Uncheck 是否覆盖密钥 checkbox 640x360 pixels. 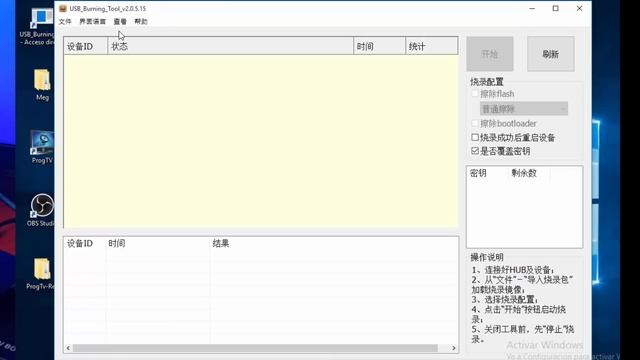point(475,151)
